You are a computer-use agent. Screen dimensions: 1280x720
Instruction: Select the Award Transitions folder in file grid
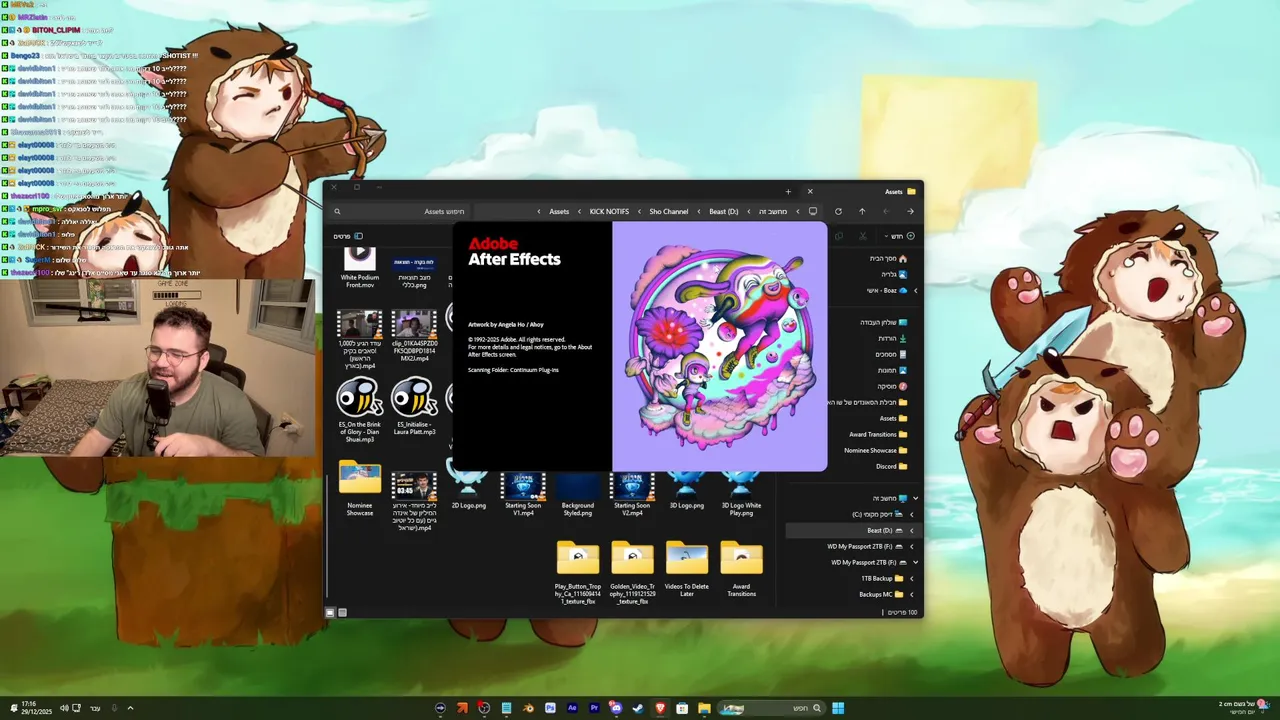pos(741,570)
